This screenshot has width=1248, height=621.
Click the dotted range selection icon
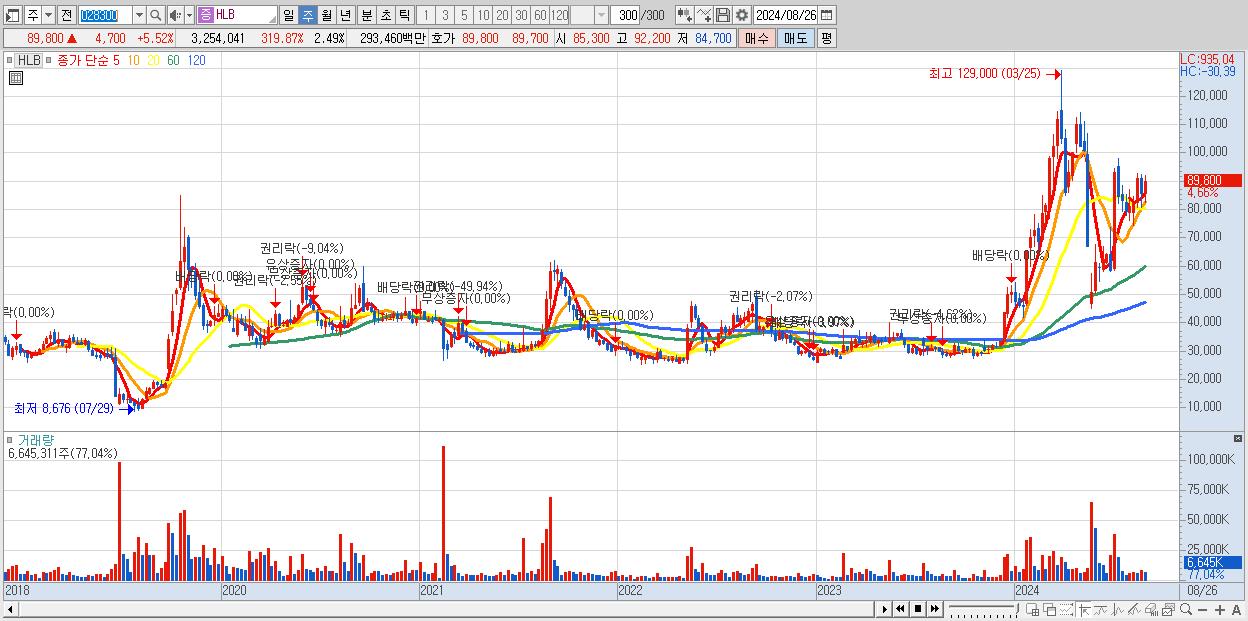[1066, 610]
